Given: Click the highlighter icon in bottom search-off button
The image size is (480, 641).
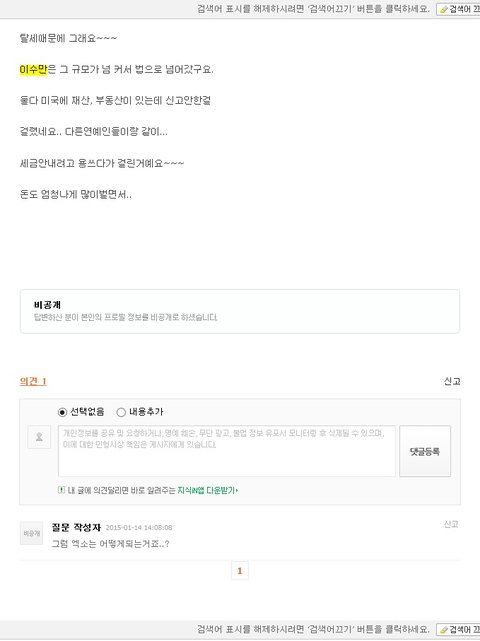Looking at the screenshot, I should (444, 630).
